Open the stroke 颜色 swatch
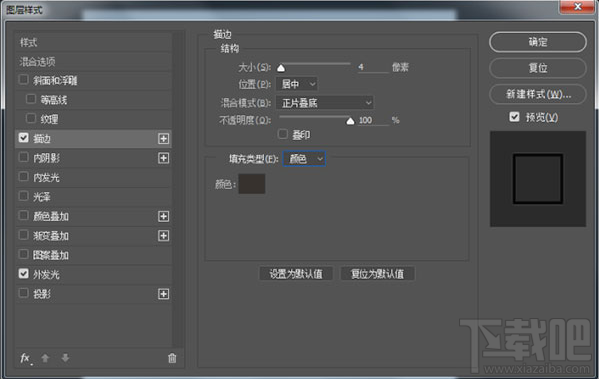 (x=252, y=184)
